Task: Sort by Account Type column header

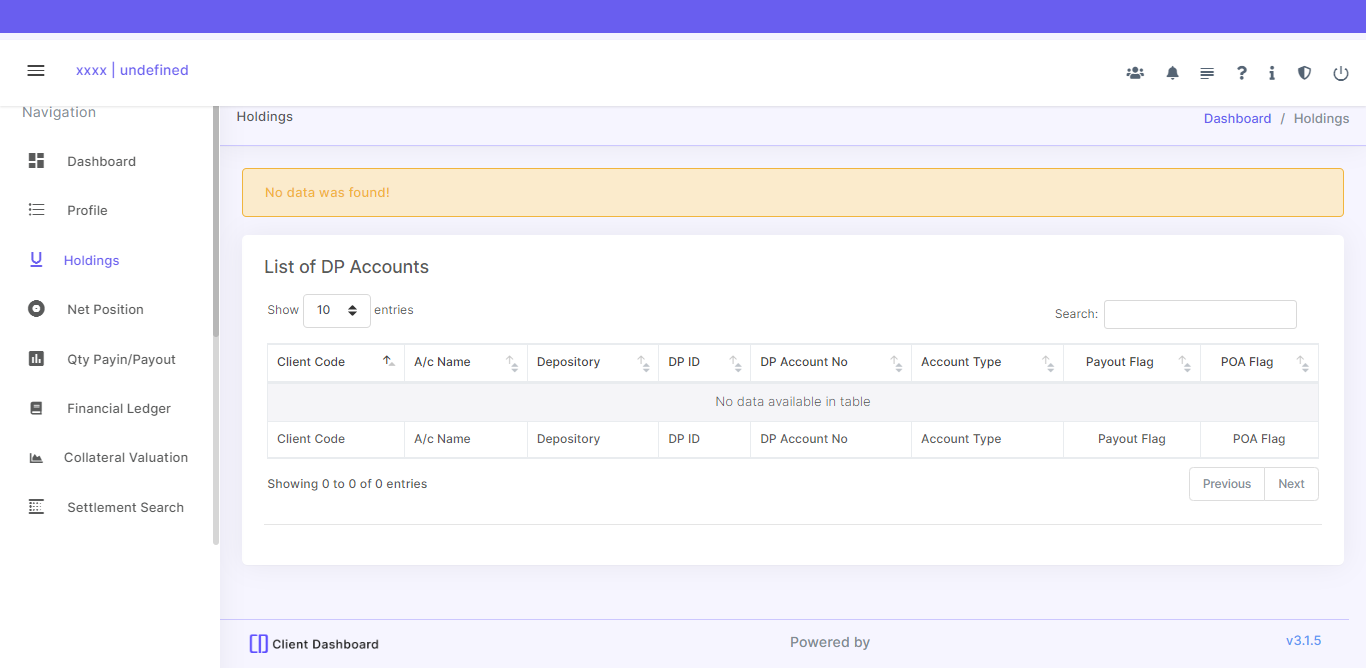Action: [x=986, y=362]
